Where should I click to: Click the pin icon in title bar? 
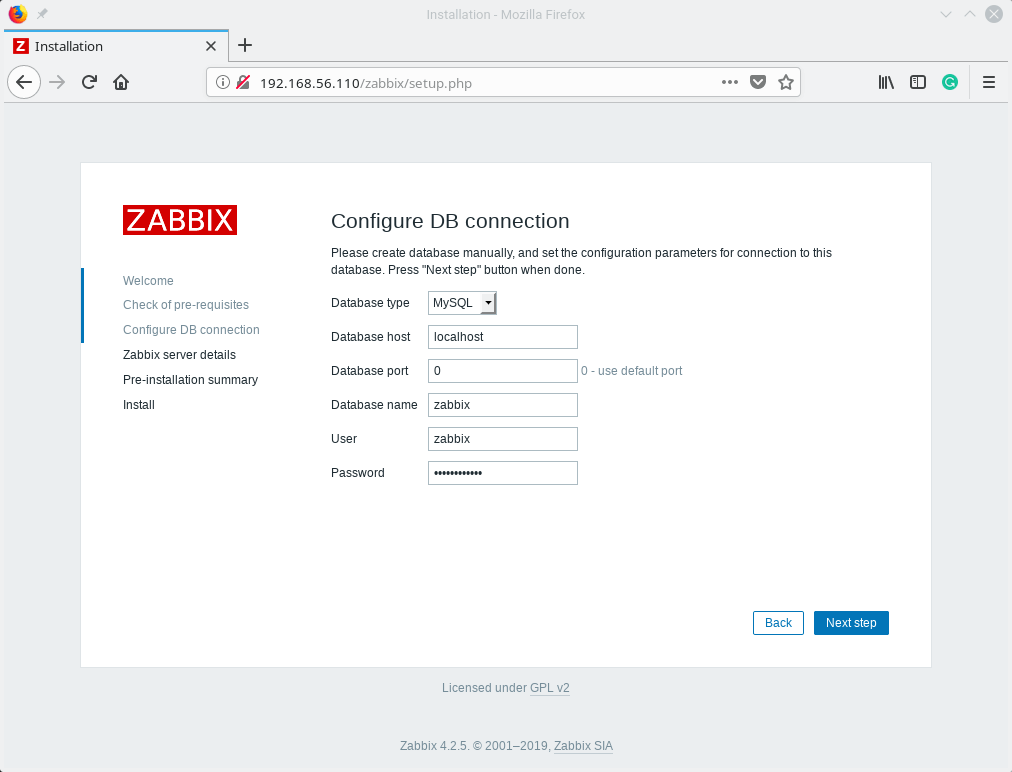42,14
